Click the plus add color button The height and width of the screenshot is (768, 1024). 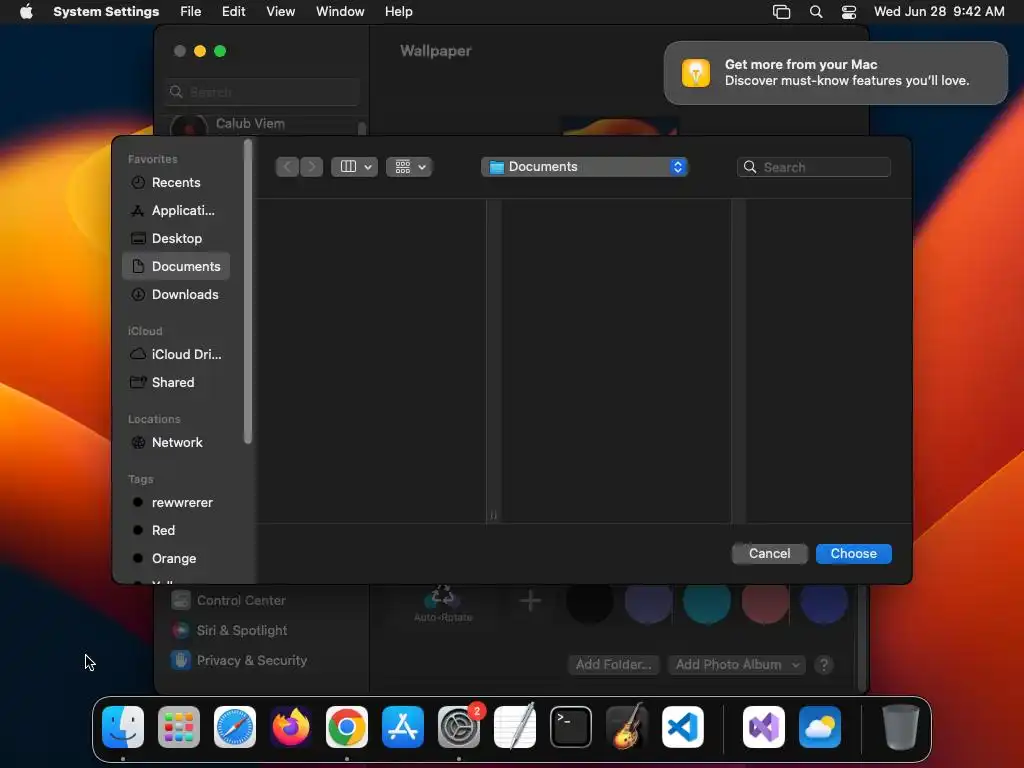click(x=530, y=601)
